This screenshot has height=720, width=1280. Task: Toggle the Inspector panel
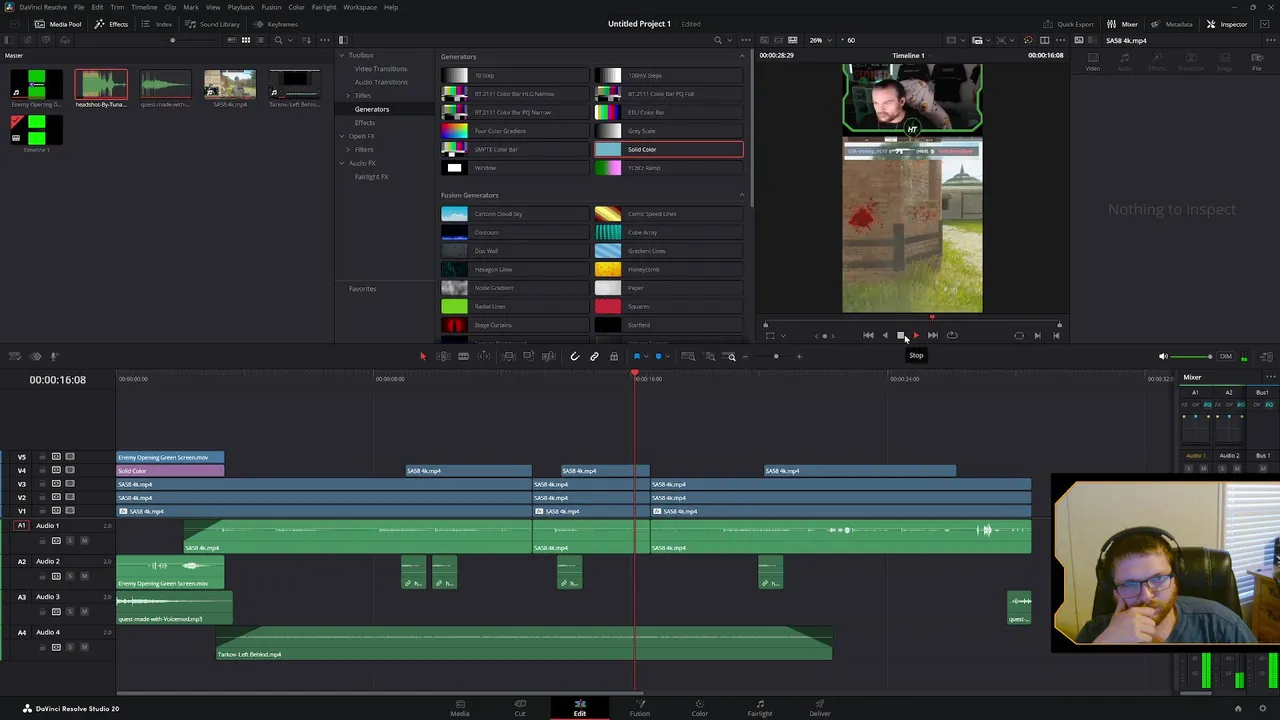[x=1226, y=24]
